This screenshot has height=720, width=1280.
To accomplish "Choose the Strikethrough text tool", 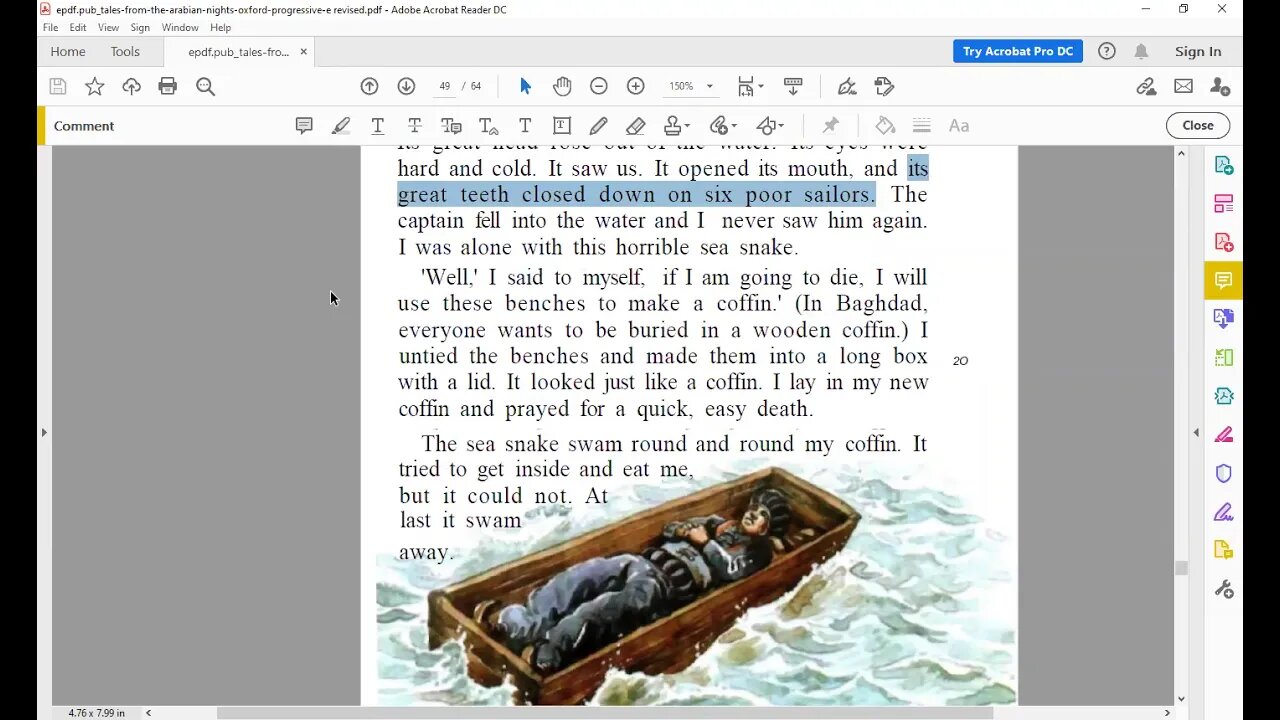I will 414,125.
